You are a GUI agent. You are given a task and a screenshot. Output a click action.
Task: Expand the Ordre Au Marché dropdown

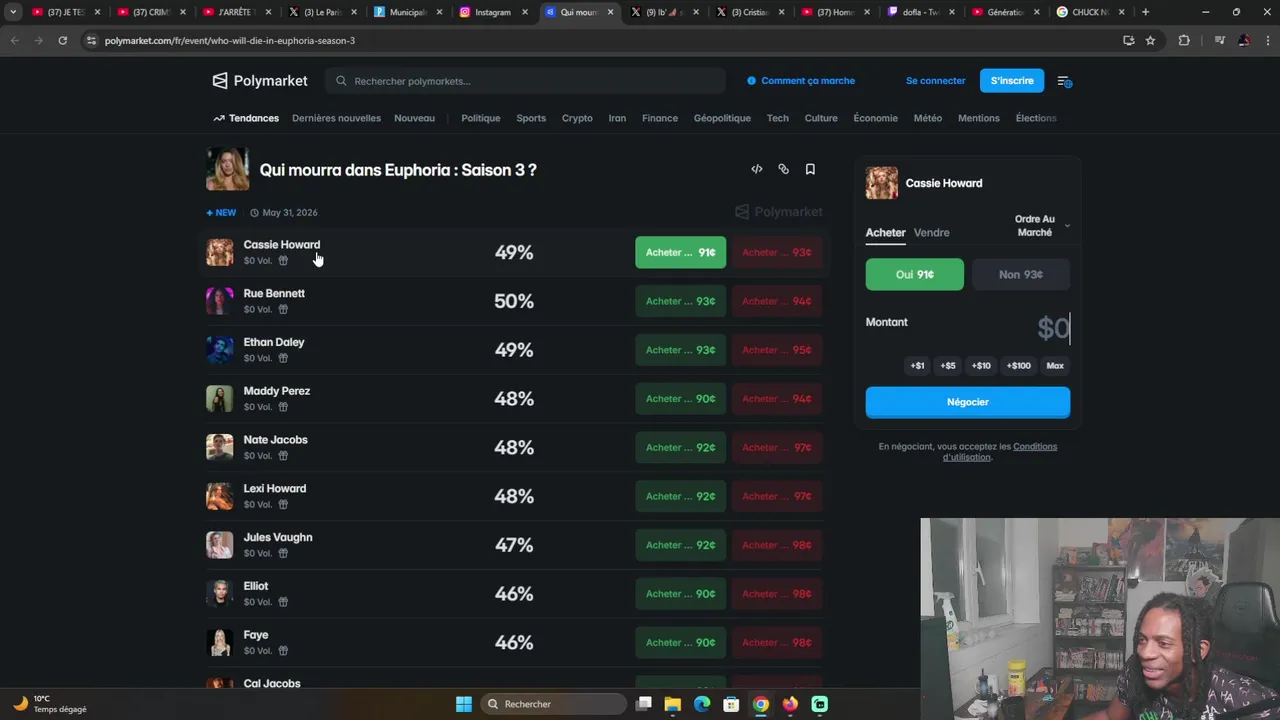(1042, 225)
